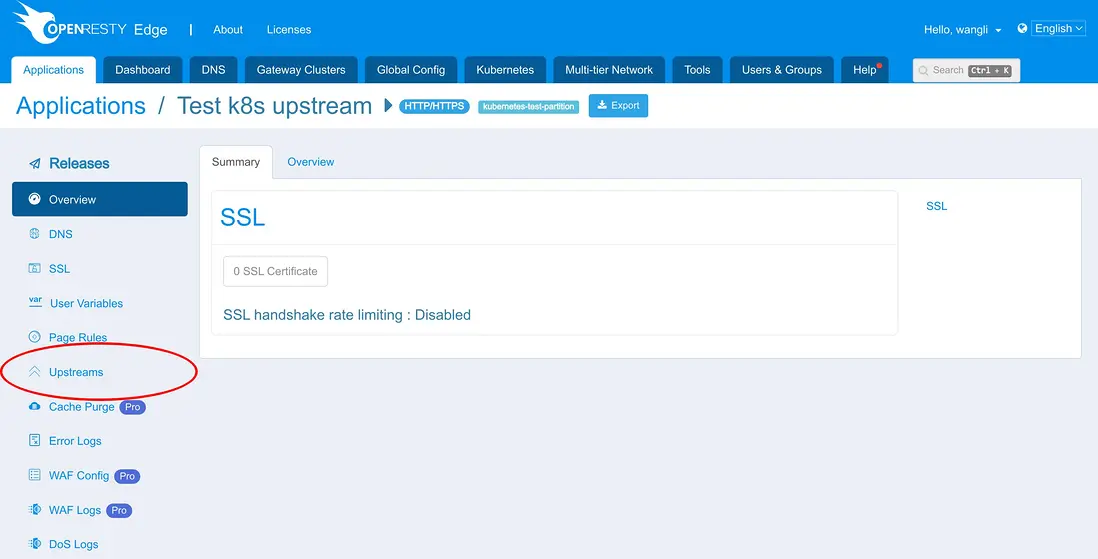Viewport: 1098px width, 559px height.
Task: Open the Applications top navigation tab
Action: tap(54, 70)
